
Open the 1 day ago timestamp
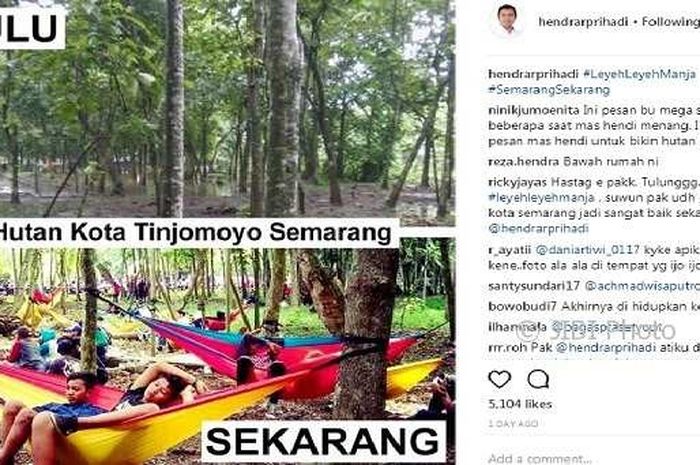513,424
